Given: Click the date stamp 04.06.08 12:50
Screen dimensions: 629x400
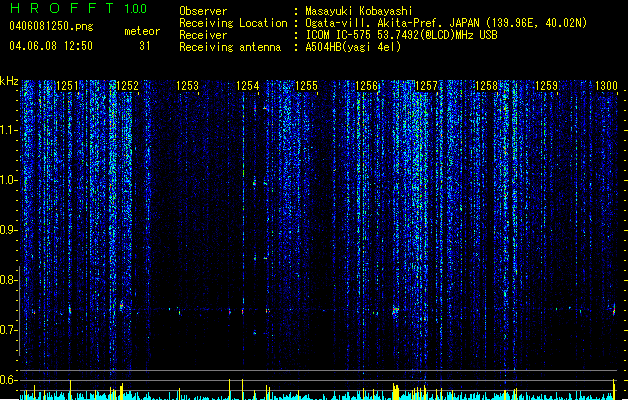Looking at the screenshot, I should [51, 46].
